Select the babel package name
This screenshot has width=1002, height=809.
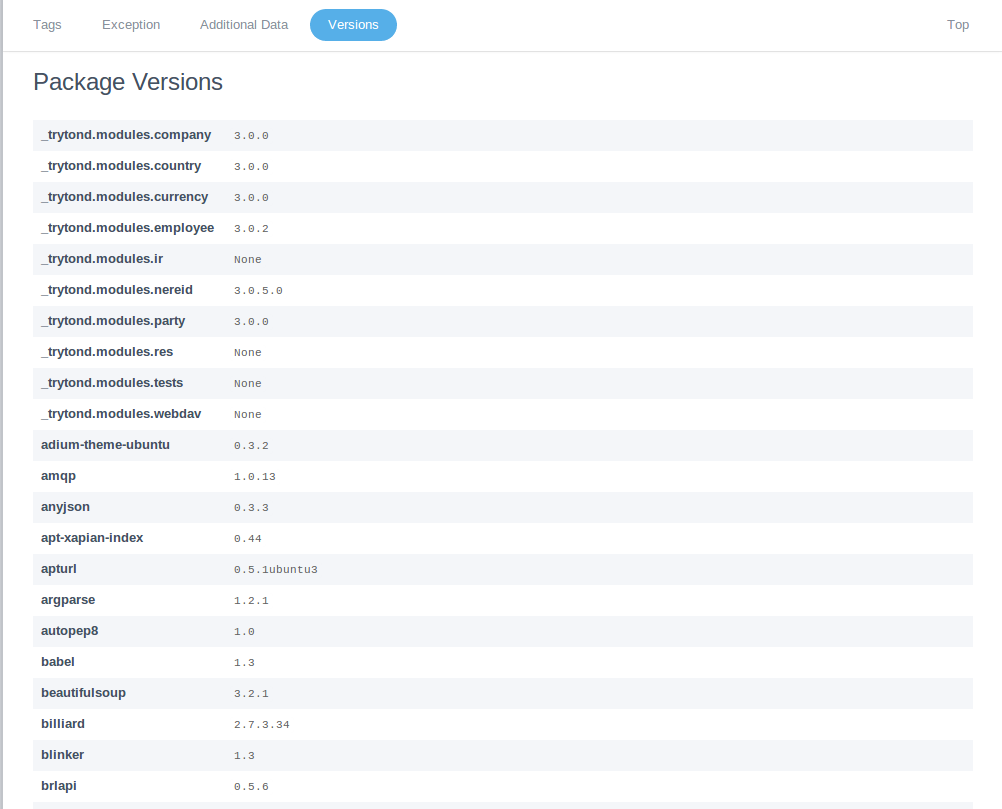(58, 662)
